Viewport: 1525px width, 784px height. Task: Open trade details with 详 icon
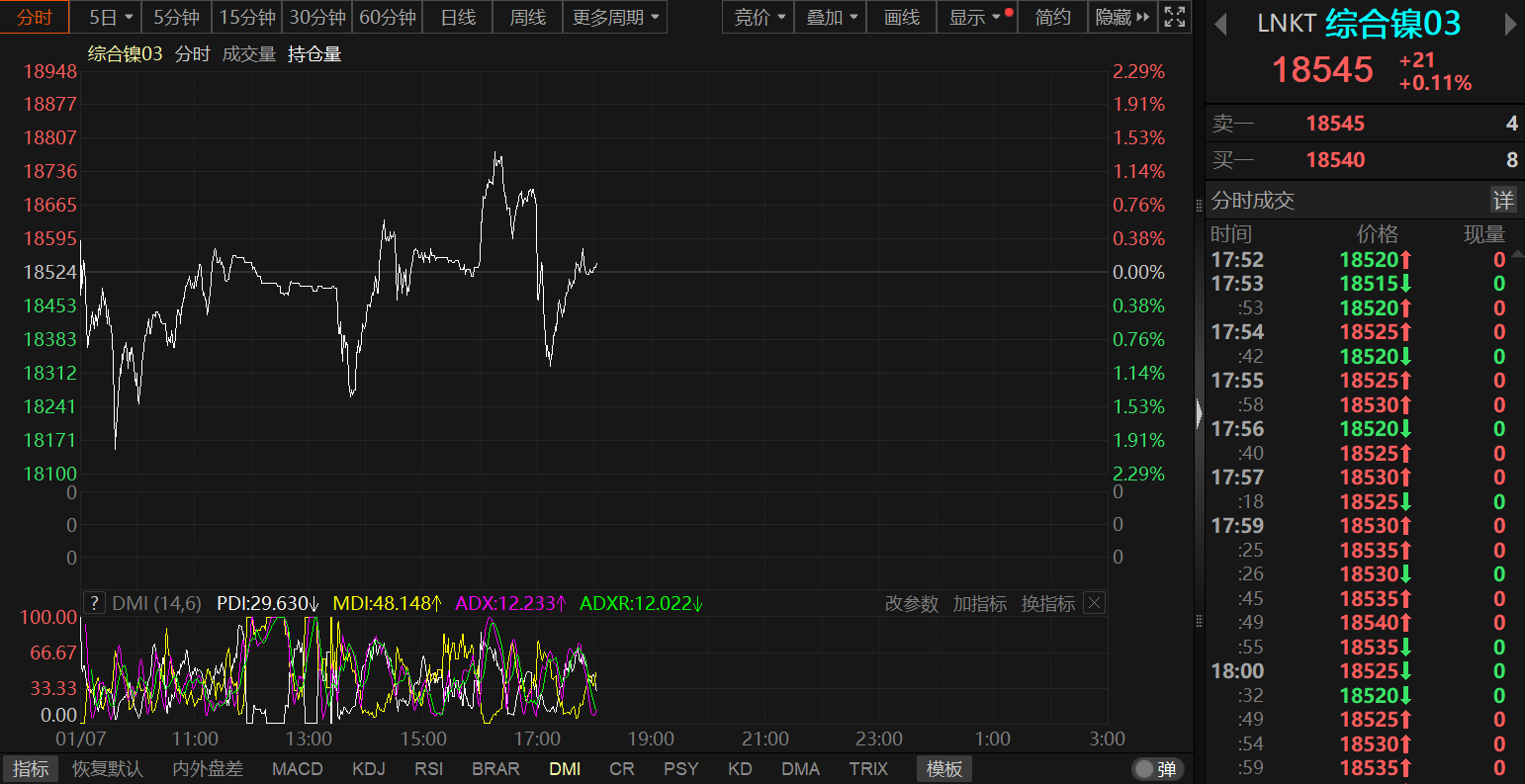click(x=1502, y=201)
